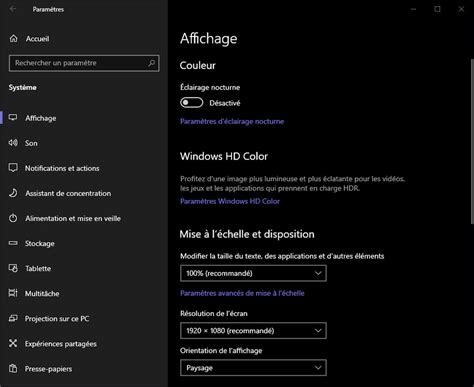Open Multitâche settings
The height and width of the screenshot is (387, 474).
click(84, 293)
